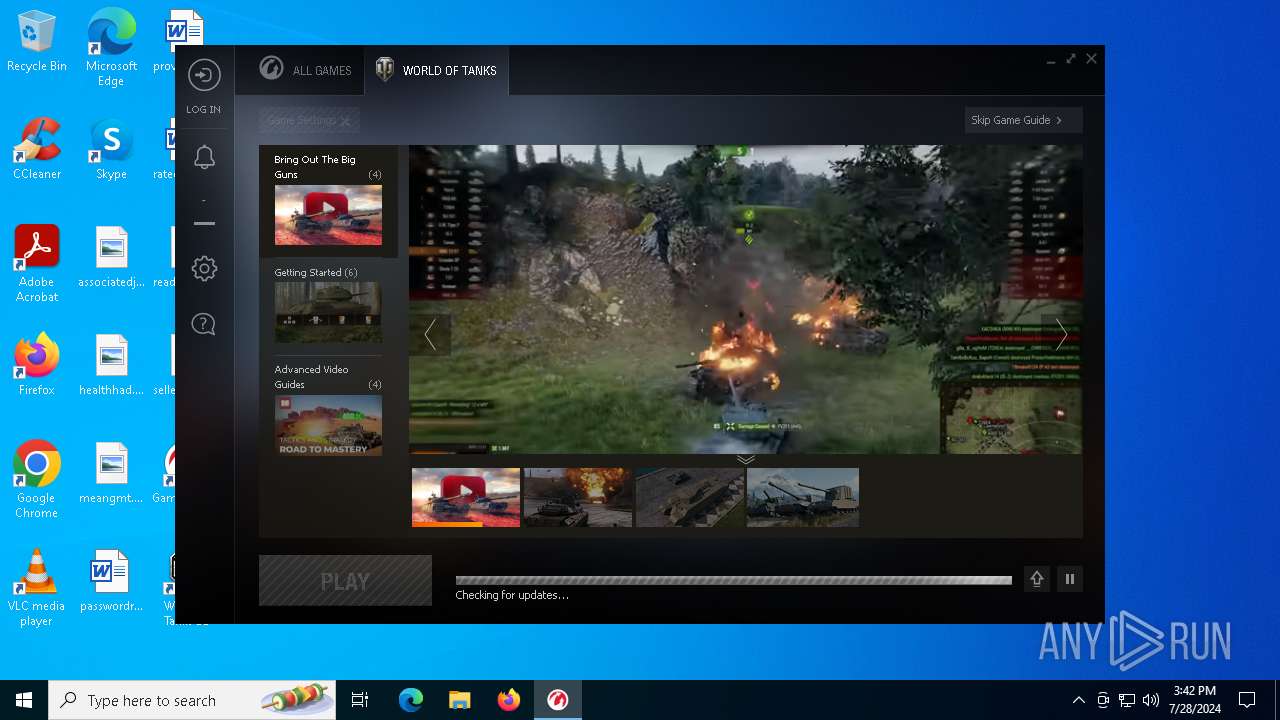The image size is (1280, 720).
Task: Open the volume control in the tray
Action: pos(1151,700)
